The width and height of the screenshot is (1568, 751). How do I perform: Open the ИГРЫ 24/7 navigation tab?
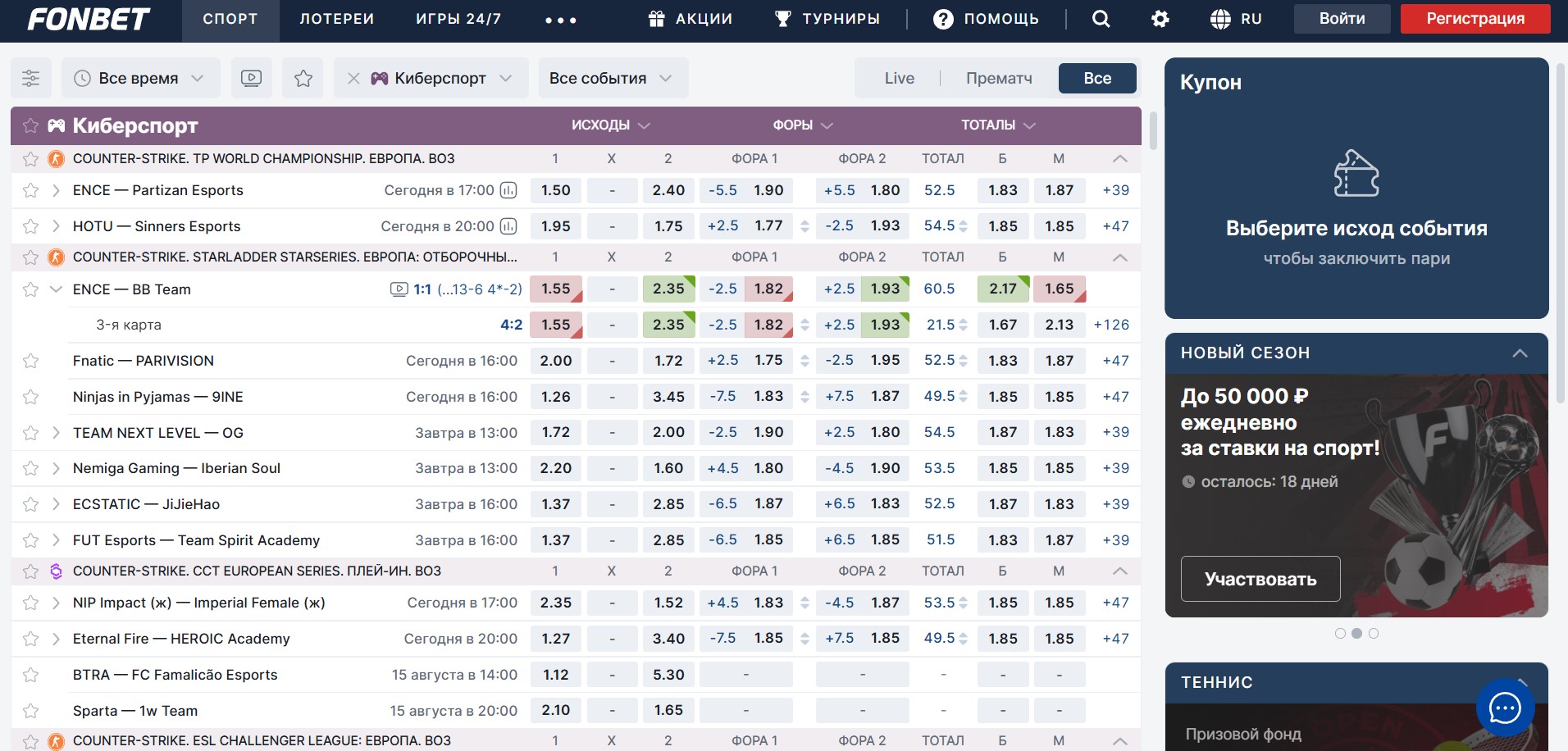(x=458, y=20)
